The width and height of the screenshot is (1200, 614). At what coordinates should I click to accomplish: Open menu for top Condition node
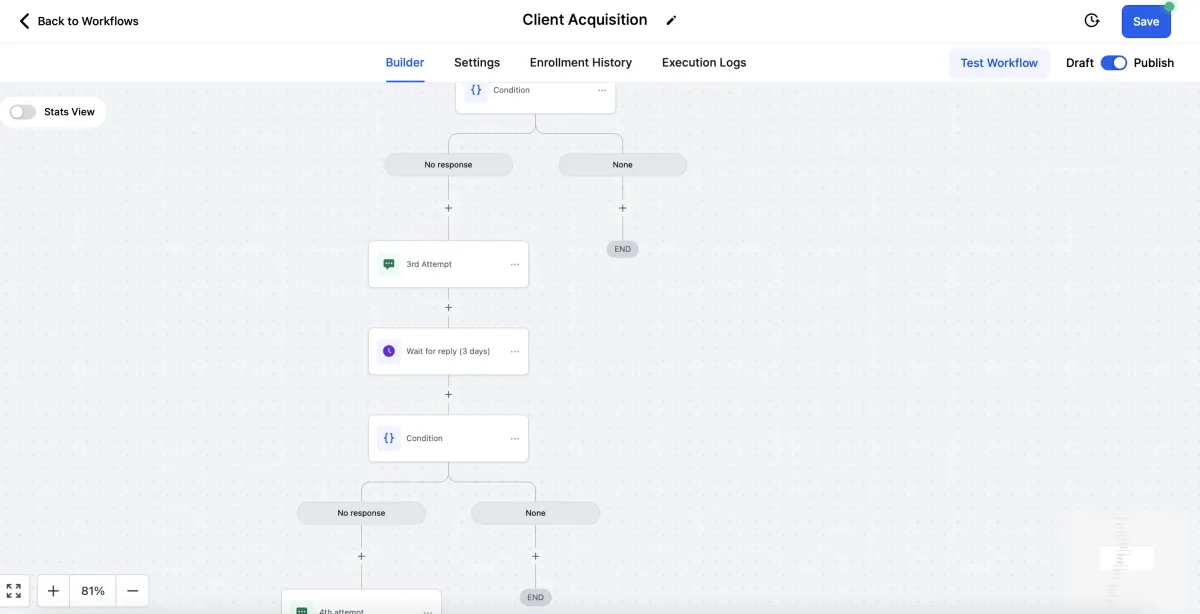pyautogui.click(x=602, y=90)
